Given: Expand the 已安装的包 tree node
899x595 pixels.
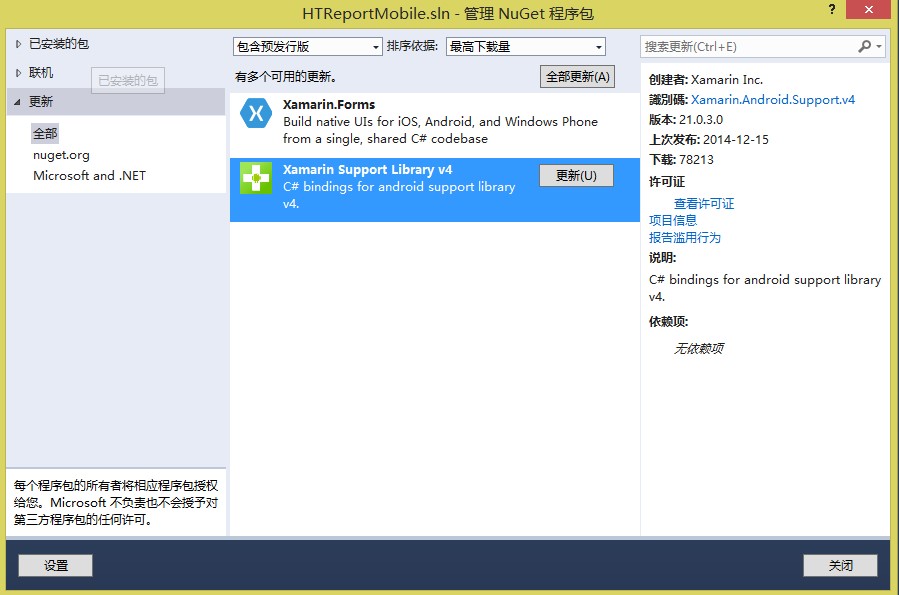Looking at the screenshot, I should point(18,44).
